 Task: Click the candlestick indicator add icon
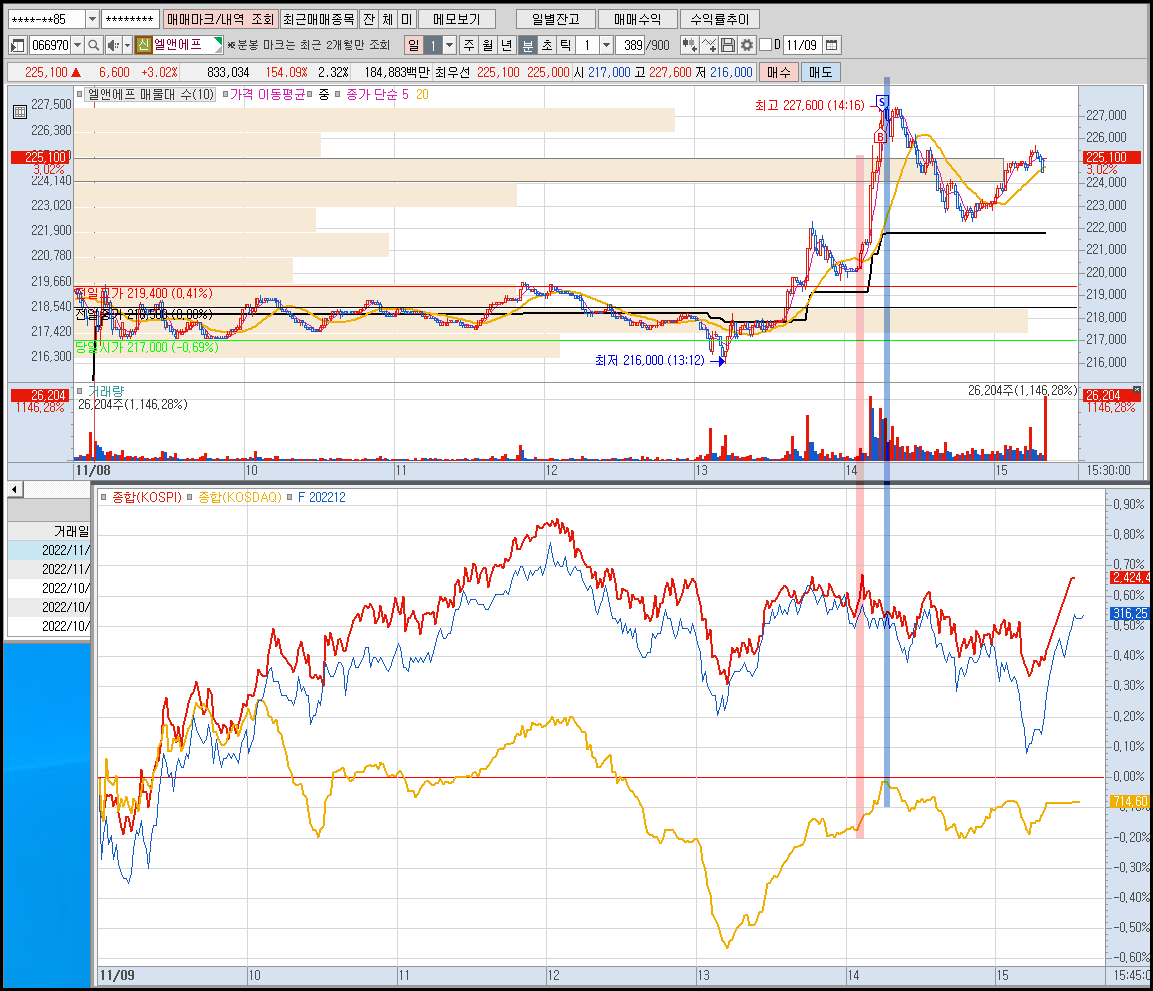click(689, 46)
